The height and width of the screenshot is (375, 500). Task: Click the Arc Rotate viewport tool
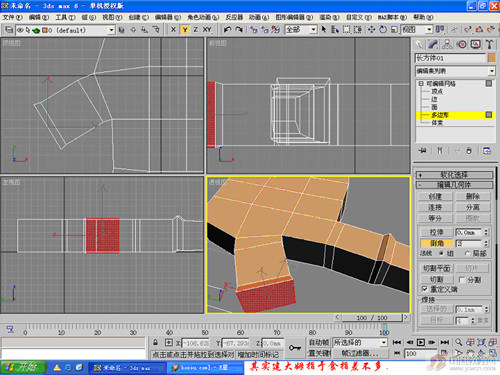coord(481,353)
